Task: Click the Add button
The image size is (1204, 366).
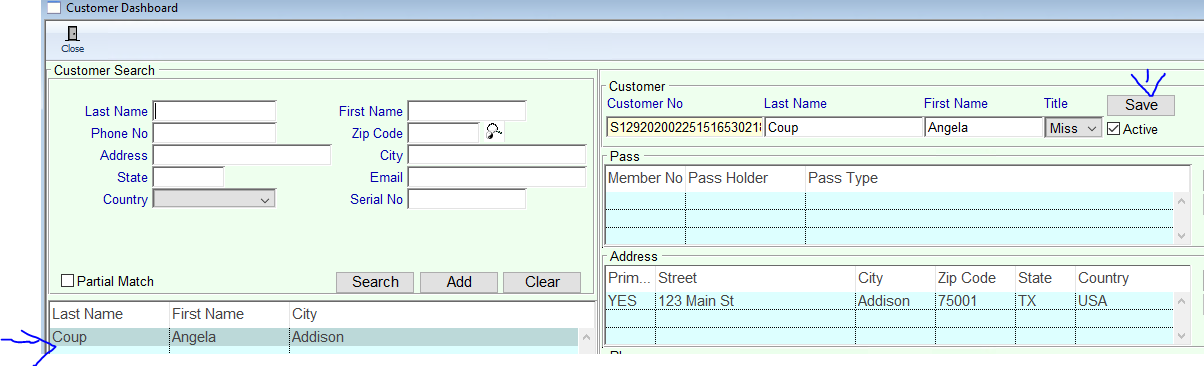Action: point(459,282)
